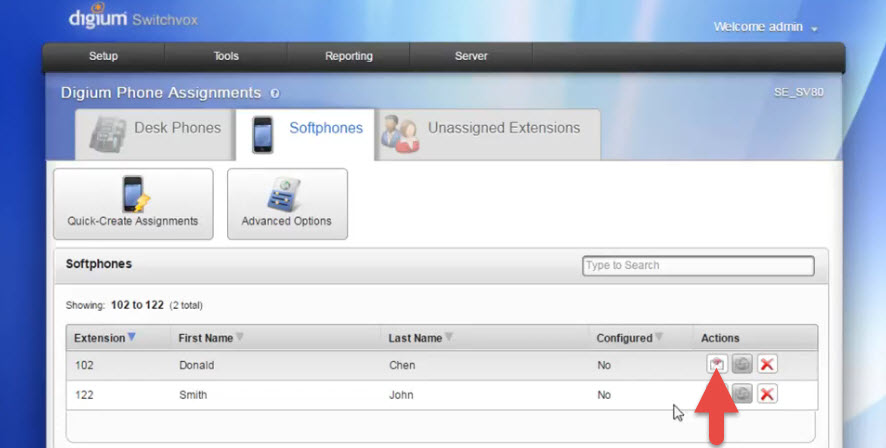Viewport: 886px width, 448px height.
Task: Open the Reporting menu
Action: pyautogui.click(x=349, y=56)
